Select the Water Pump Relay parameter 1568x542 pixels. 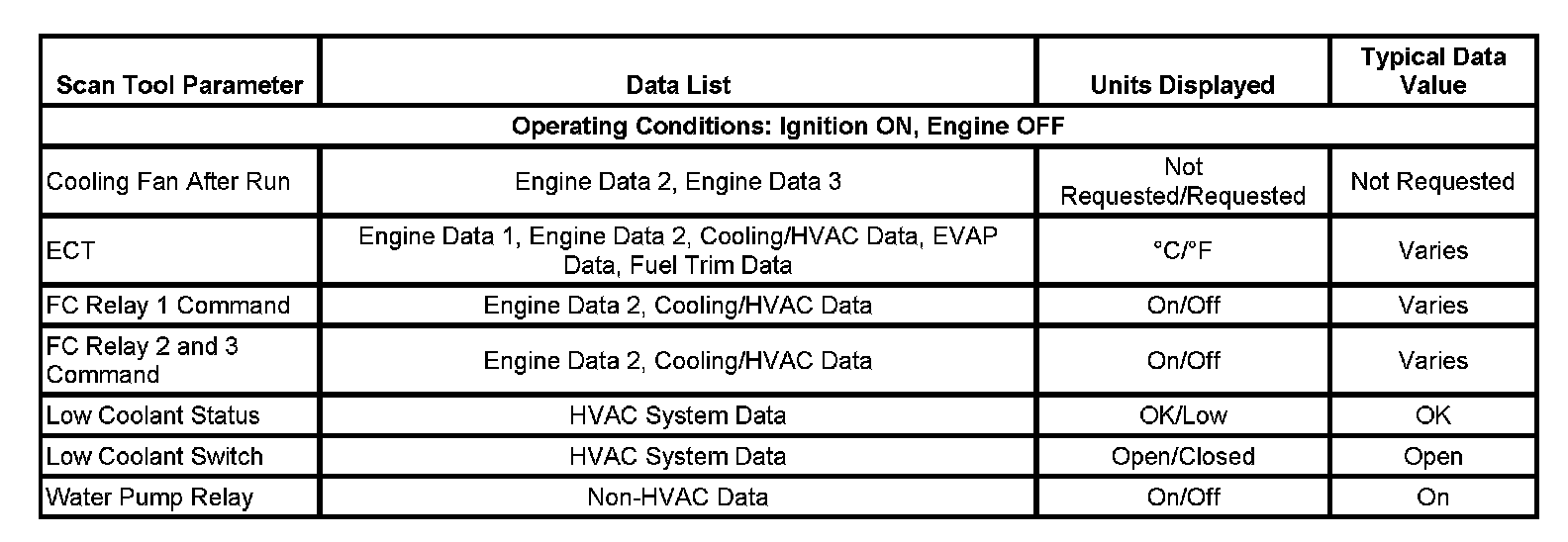[150, 497]
